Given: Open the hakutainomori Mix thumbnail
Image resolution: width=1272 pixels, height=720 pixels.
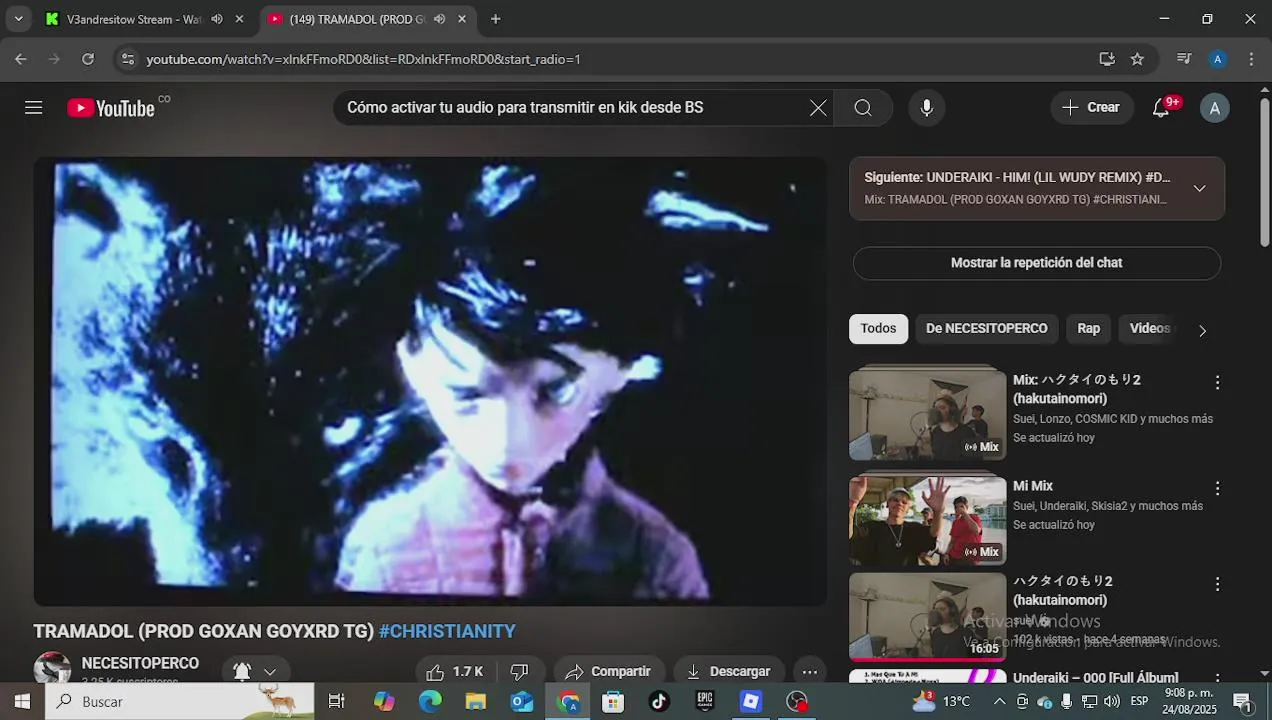Looking at the screenshot, I should click(x=927, y=415).
